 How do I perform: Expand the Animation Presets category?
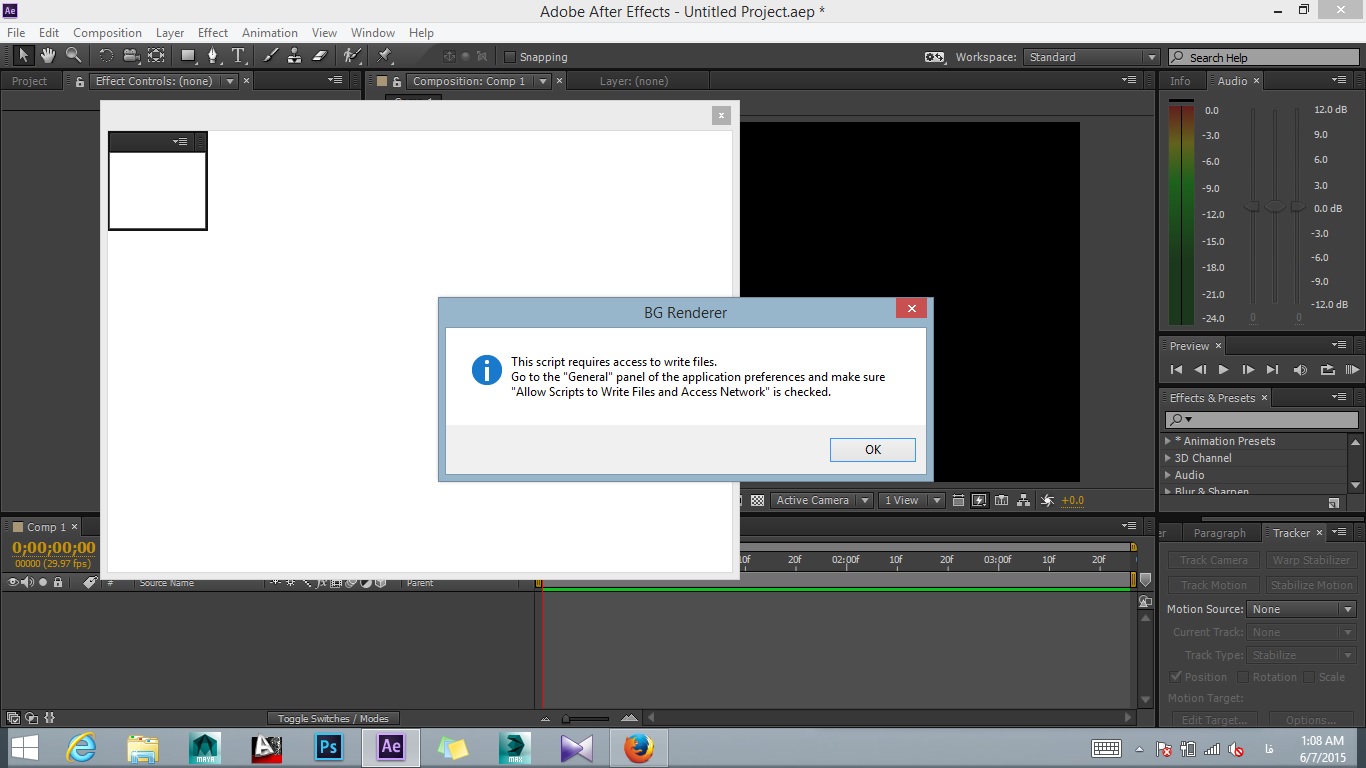click(1167, 441)
